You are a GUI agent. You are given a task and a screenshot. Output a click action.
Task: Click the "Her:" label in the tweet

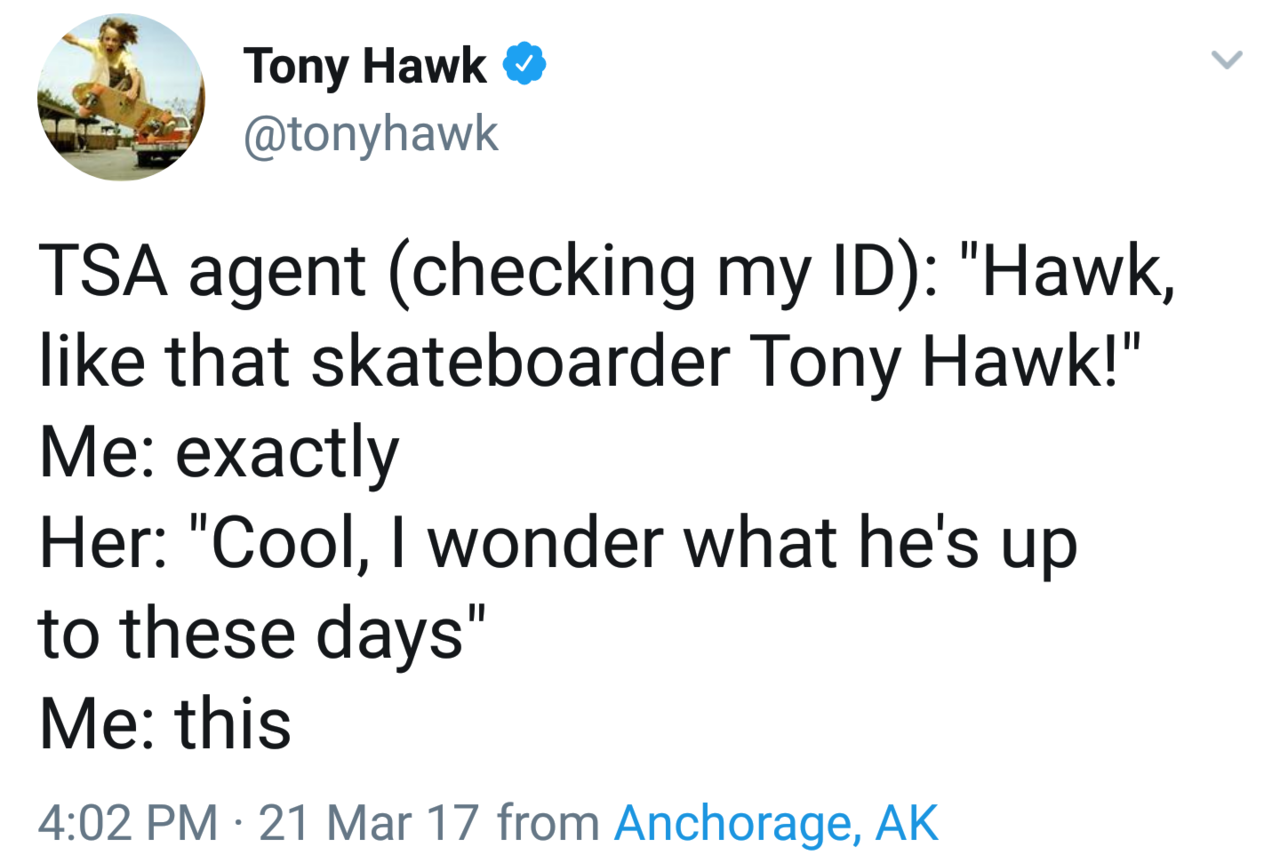pyautogui.click(x=94, y=542)
